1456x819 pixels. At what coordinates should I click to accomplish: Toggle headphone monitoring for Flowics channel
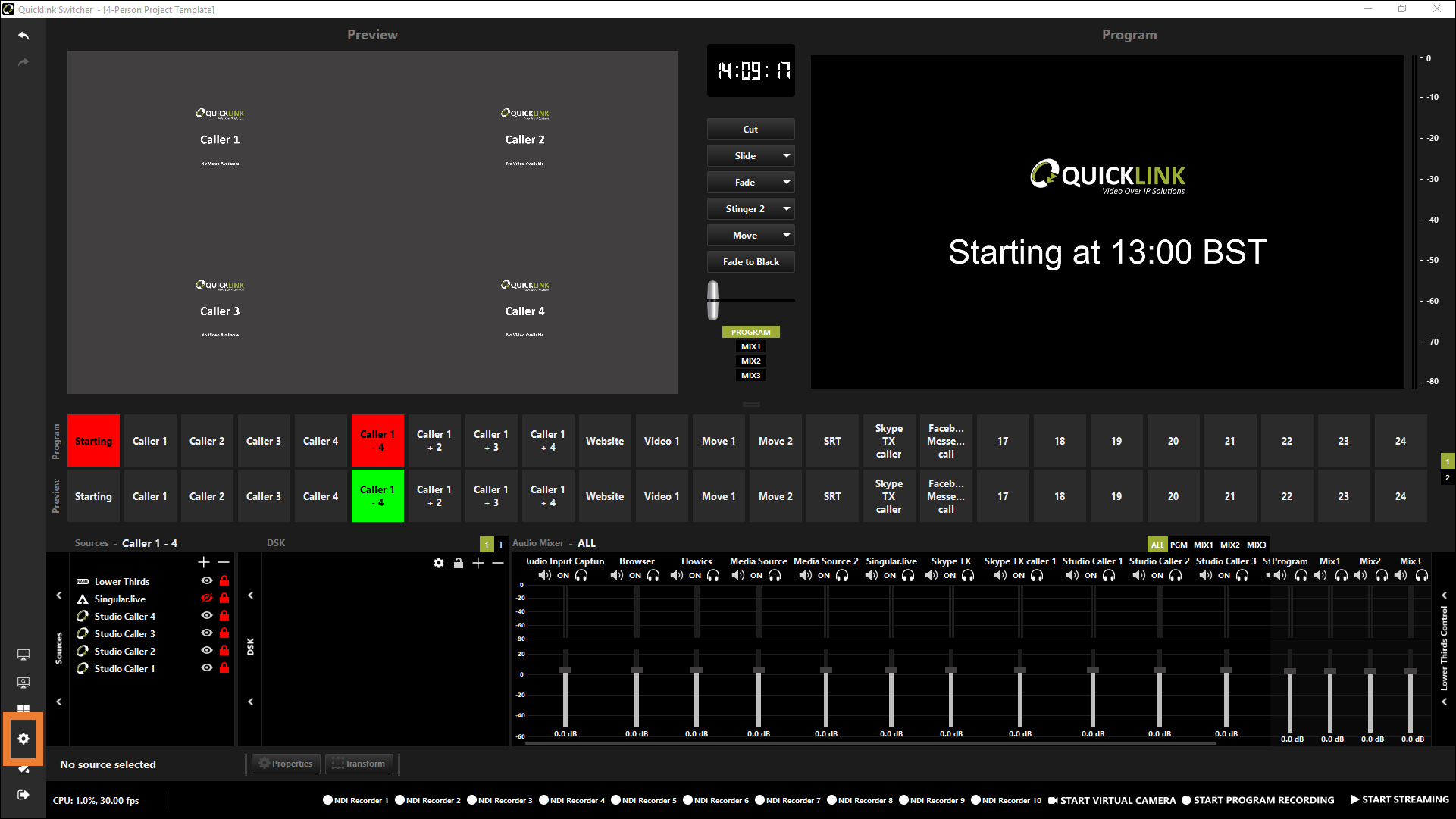click(x=713, y=575)
